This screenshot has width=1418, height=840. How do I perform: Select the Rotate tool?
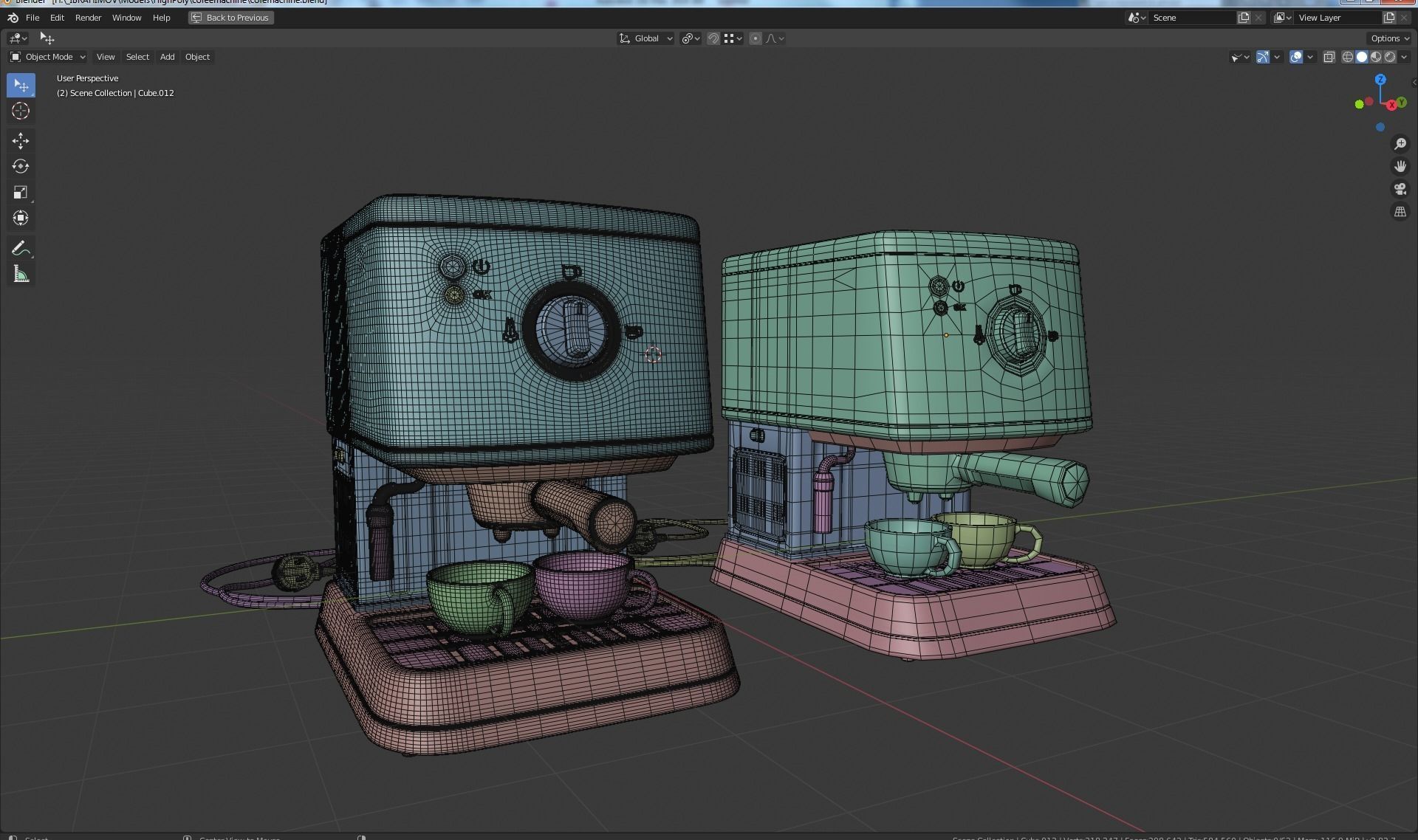coord(21,166)
